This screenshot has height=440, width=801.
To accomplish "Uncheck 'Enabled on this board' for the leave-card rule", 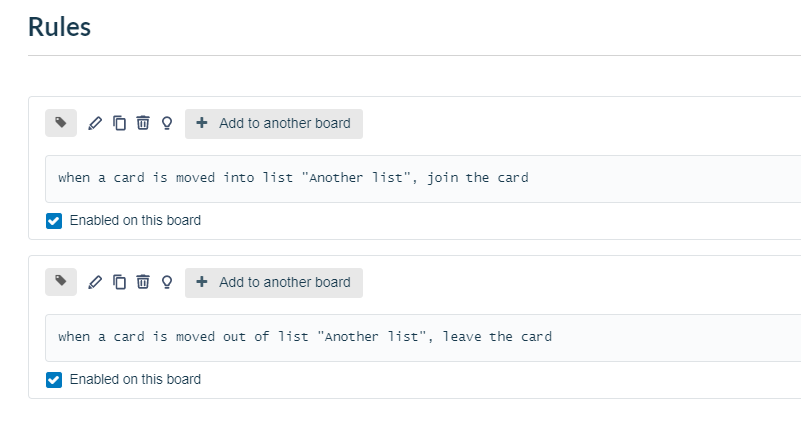I will 54,380.
